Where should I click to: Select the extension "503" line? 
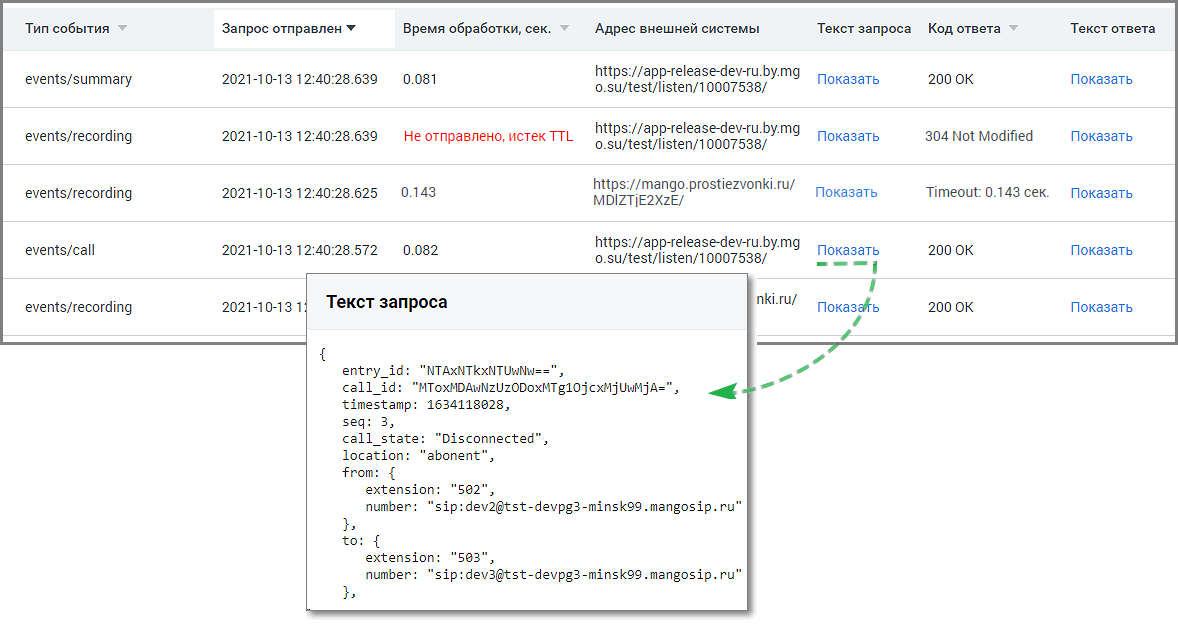pyautogui.click(x=430, y=558)
